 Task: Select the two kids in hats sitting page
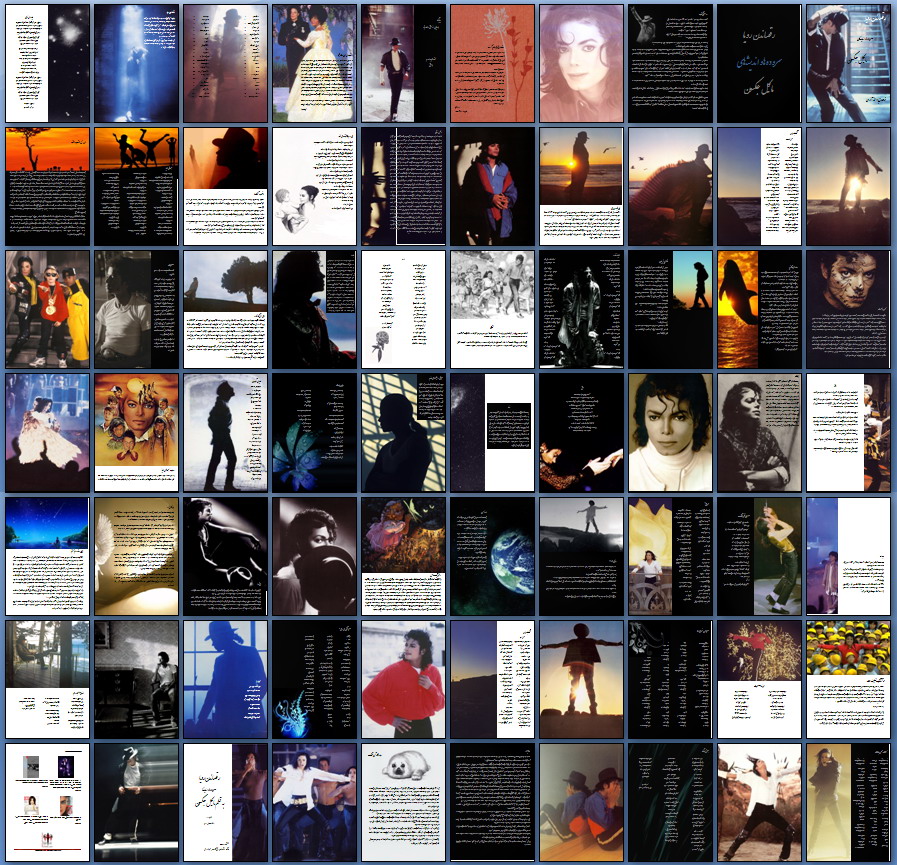coord(580,802)
